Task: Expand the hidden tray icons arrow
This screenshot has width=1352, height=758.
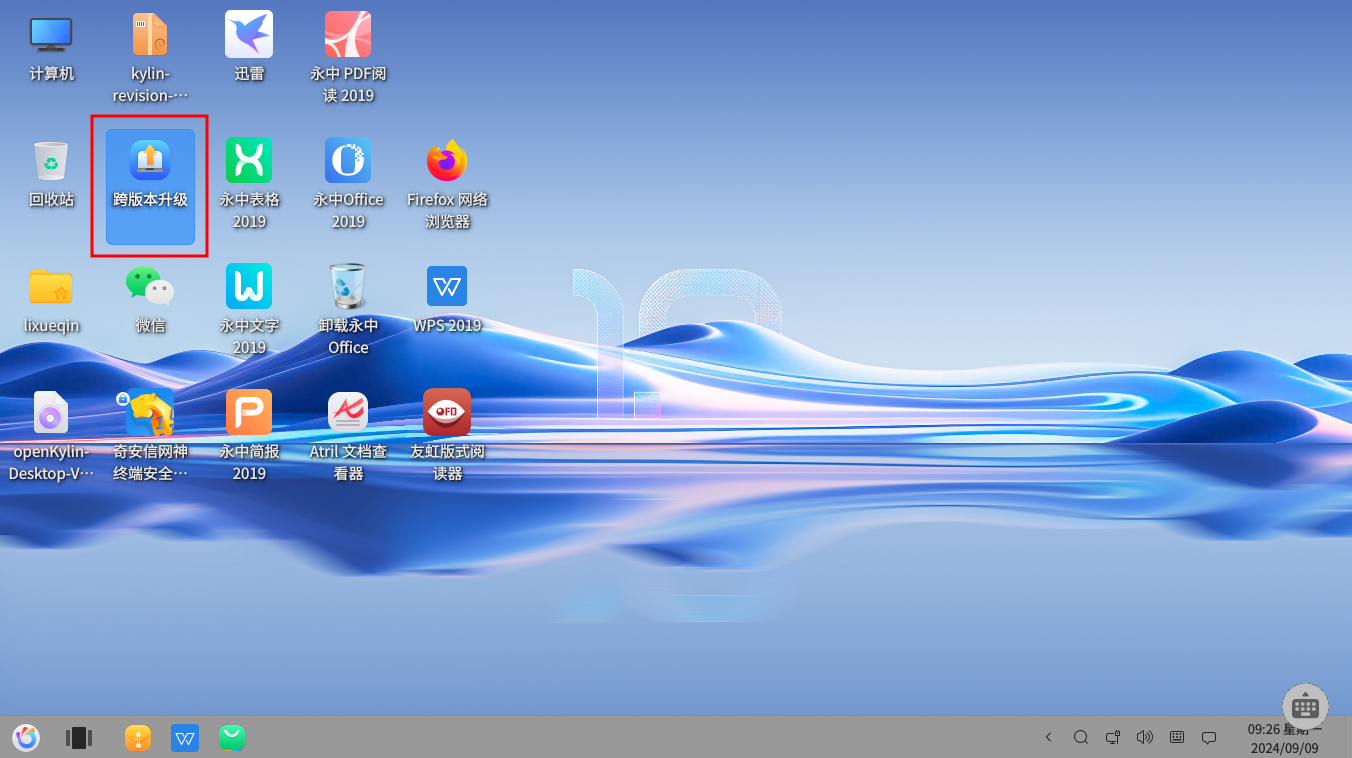Action: [x=1049, y=737]
